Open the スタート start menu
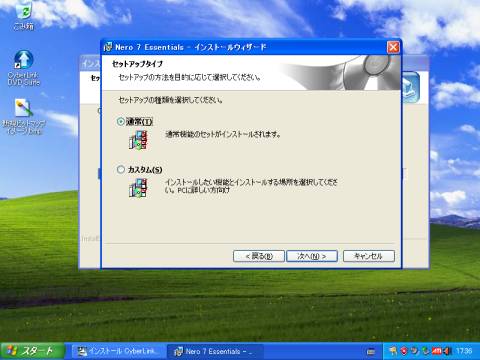The height and width of the screenshot is (360, 480). tap(32, 351)
